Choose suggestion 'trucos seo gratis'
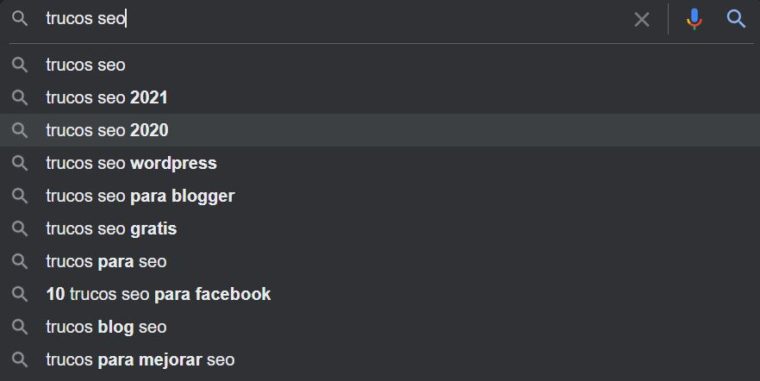The width and height of the screenshot is (760, 381). point(380,228)
